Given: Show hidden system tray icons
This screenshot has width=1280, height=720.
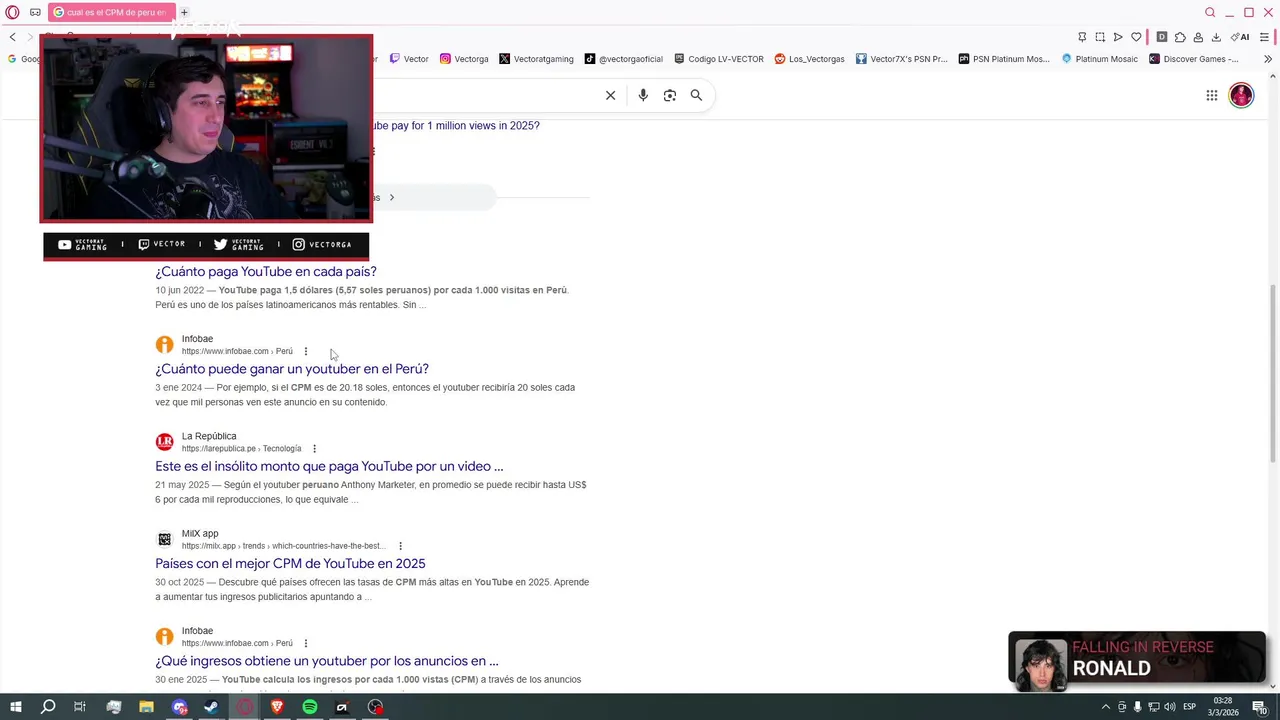Looking at the screenshot, I should tap(1105, 707).
